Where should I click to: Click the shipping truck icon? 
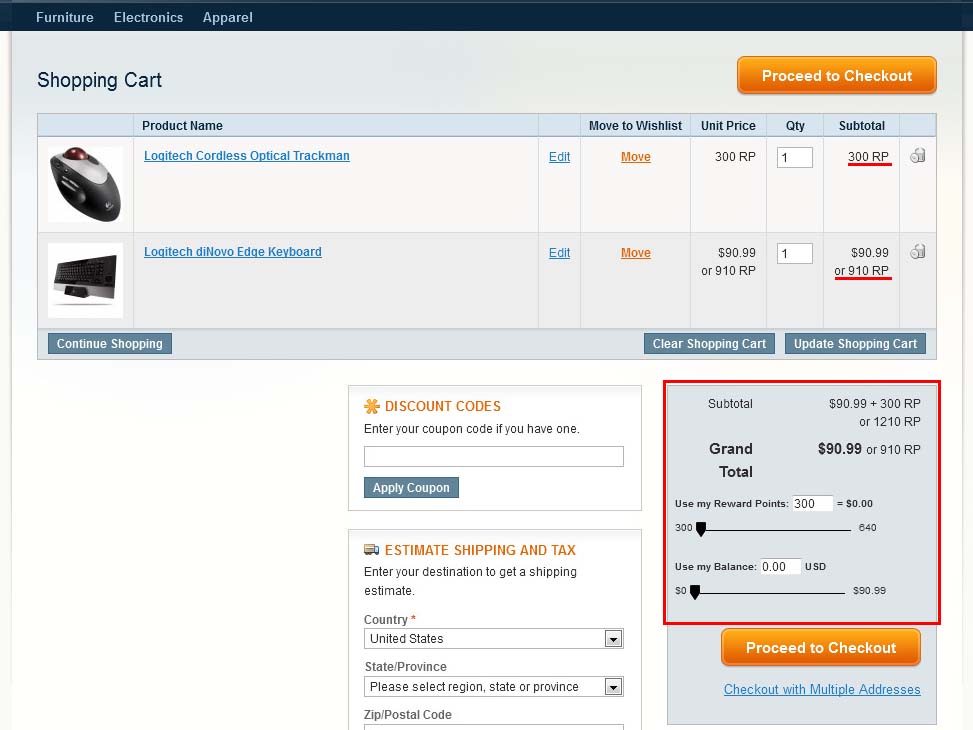371,550
